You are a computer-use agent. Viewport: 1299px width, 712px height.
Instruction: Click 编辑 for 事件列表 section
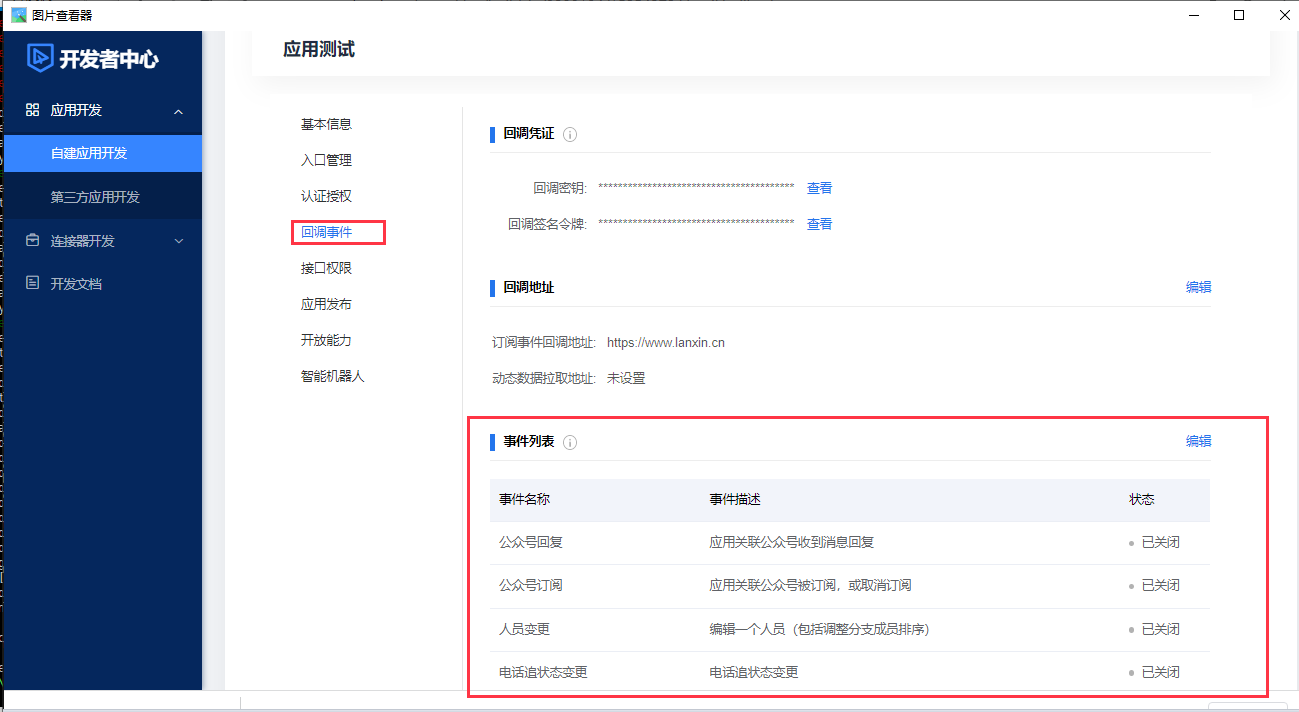pyautogui.click(x=1198, y=441)
